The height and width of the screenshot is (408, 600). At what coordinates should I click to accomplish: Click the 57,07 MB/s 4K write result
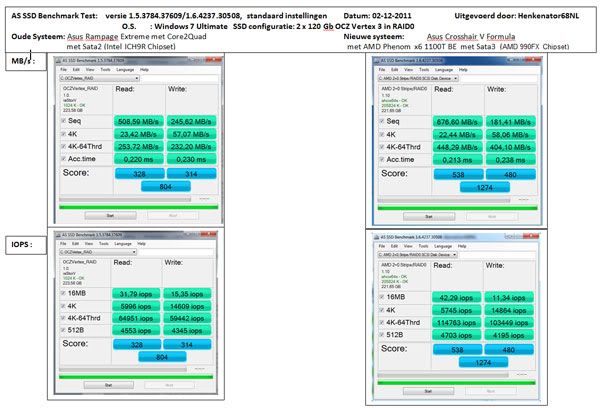point(191,134)
